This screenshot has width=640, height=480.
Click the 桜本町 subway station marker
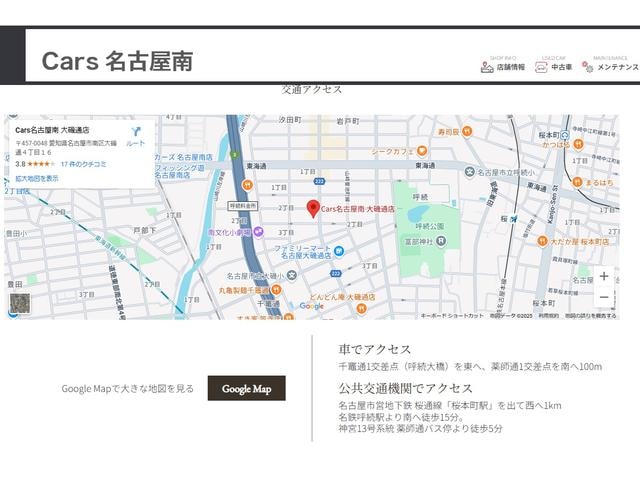tap(565, 134)
